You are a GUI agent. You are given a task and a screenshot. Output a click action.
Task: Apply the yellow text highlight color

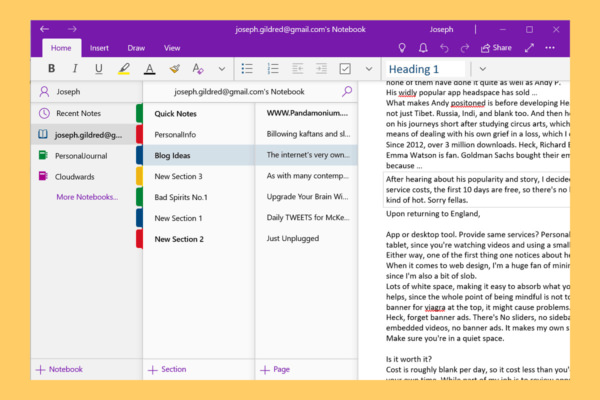(x=123, y=69)
